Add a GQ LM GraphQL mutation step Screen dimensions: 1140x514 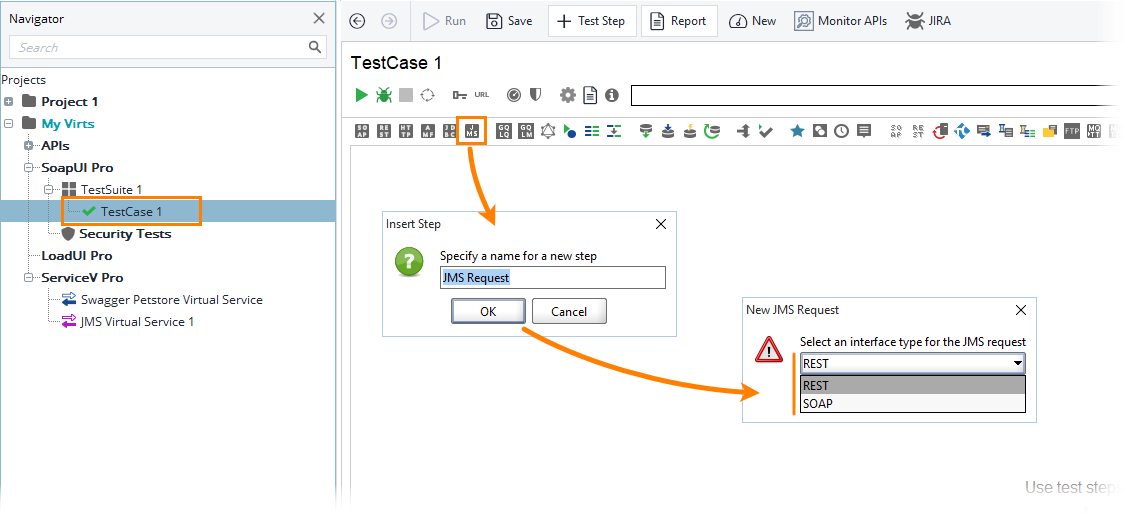pyautogui.click(x=525, y=131)
